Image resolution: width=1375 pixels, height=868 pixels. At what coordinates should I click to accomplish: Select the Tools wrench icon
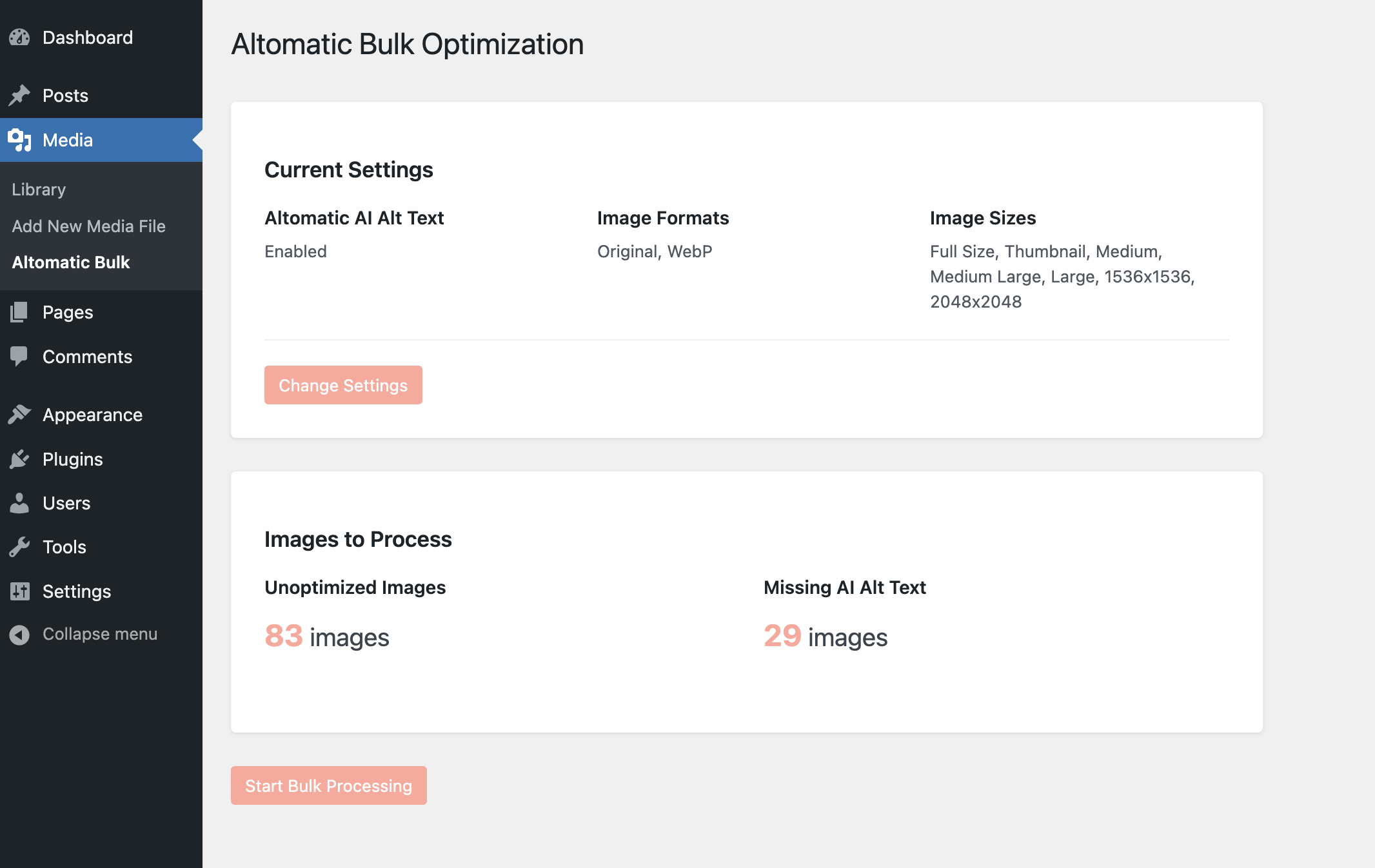coord(19,547)
